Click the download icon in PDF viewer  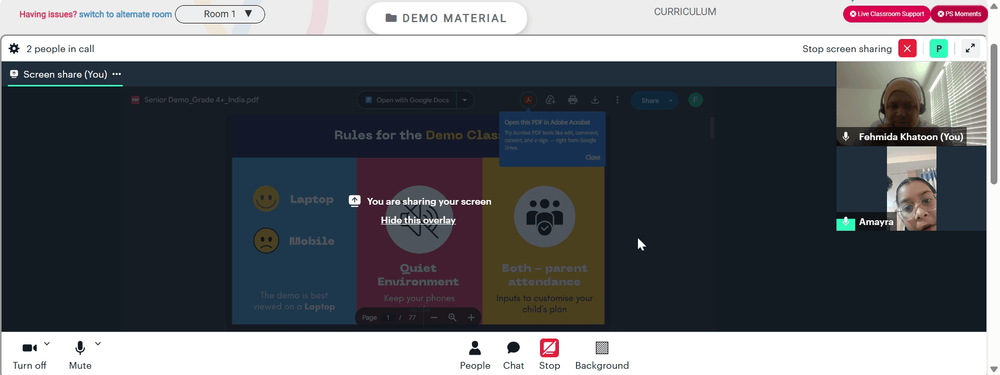pyautogui.click(x=595, y=100)
